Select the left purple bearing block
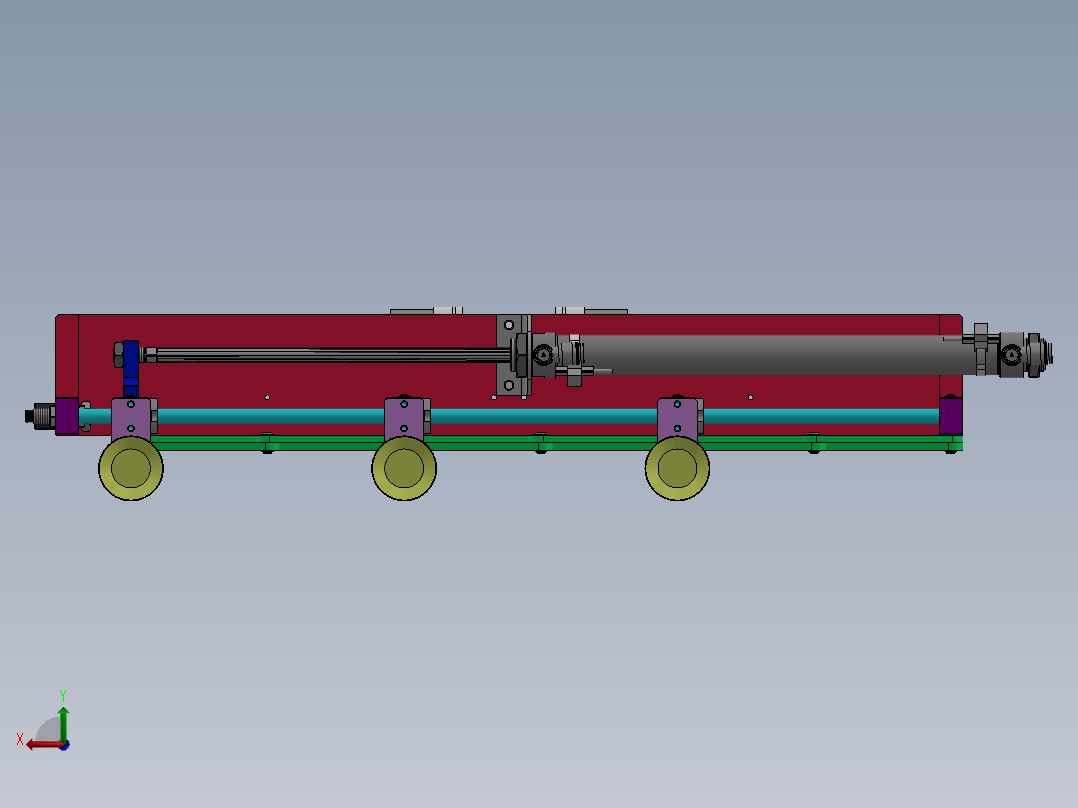The width and height of the screenshot is (1078, 808). click(x=131, y=417)
